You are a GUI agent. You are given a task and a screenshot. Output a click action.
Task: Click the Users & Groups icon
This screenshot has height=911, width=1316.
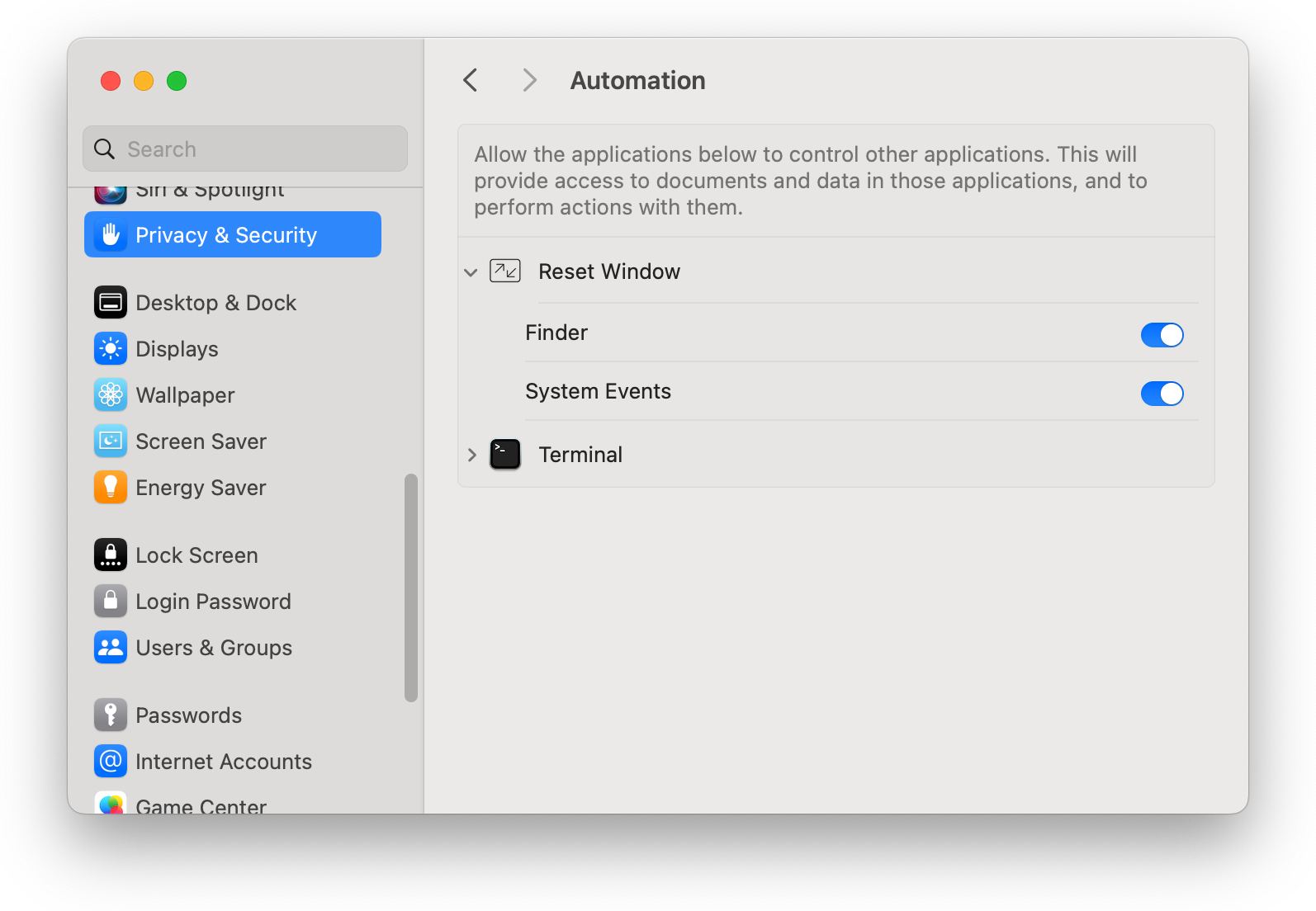click(111, 648)
